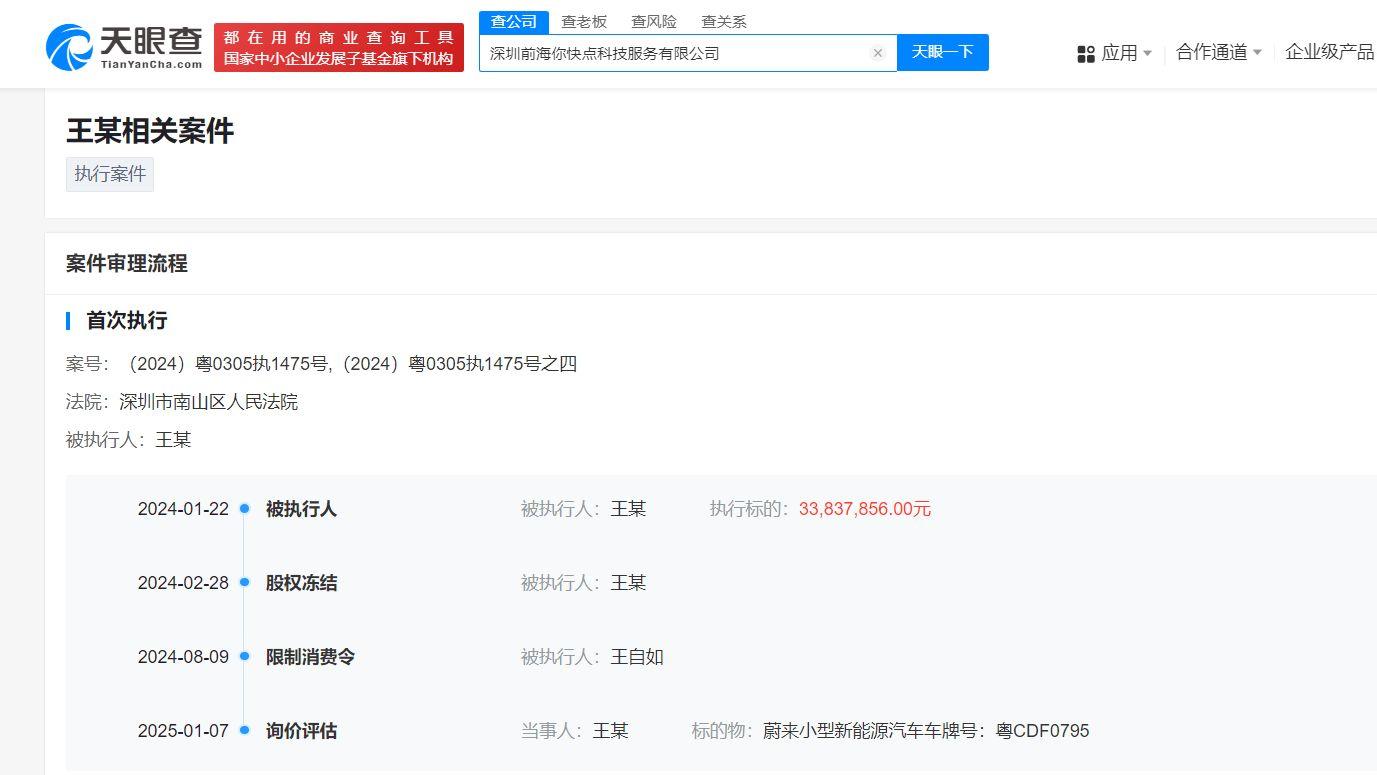The height and width of the screenshot is (775, 1377).
Task: Click 王某 in the 询价评估 row
Action: coord(610,731)
